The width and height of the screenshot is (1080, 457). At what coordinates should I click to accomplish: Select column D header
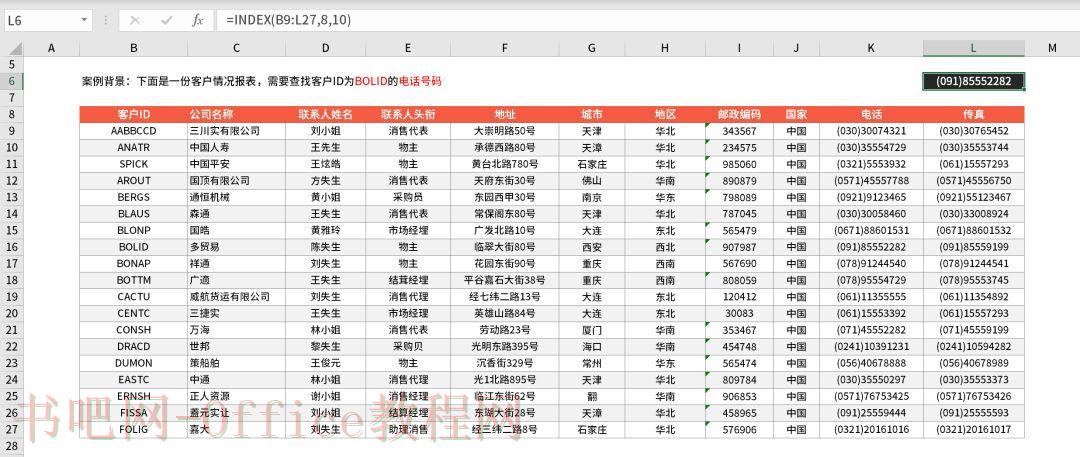point(325,48)
